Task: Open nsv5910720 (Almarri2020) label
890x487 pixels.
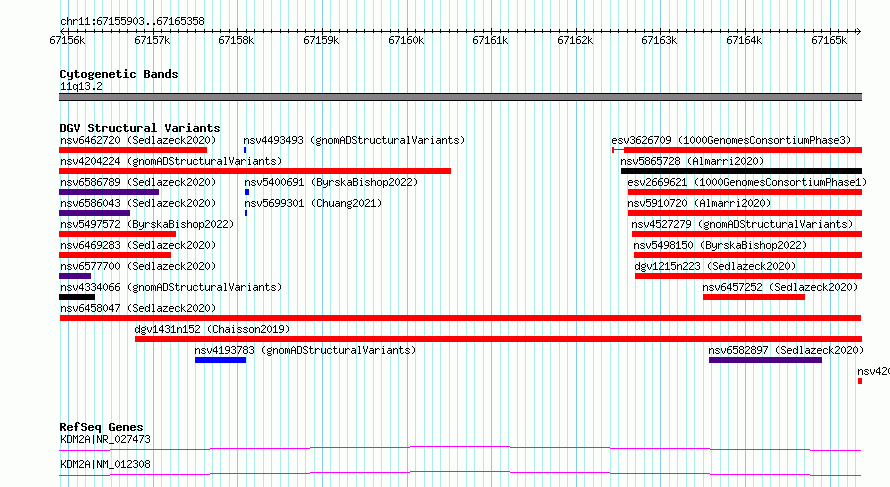Action: click(699, 203)
